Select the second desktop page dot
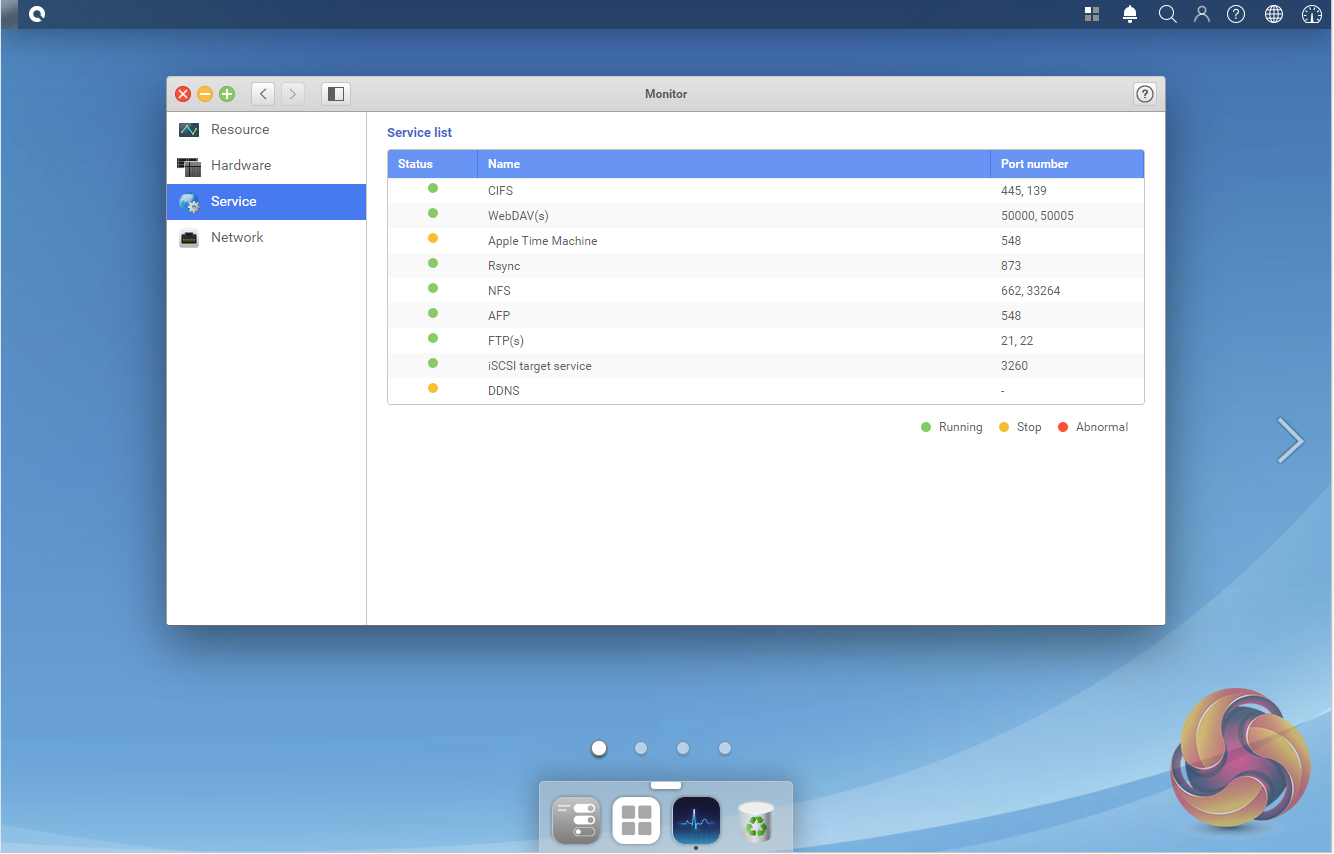Image resolution: width=1334 pixels, height=854 pixels. pos(641,748)
